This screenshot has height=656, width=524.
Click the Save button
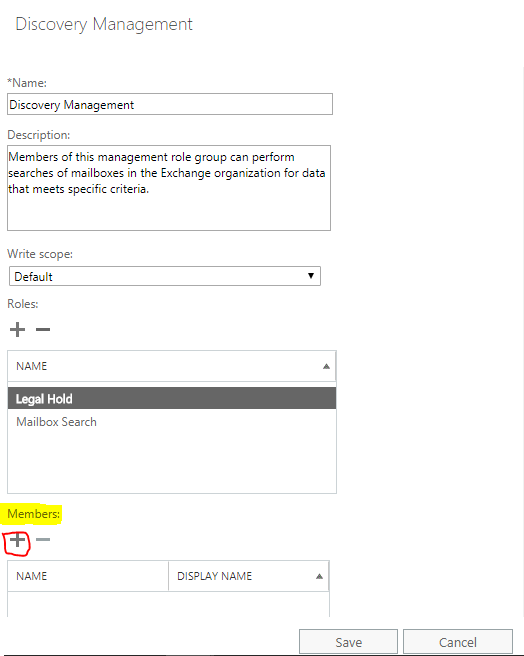[x=348, y=642]
